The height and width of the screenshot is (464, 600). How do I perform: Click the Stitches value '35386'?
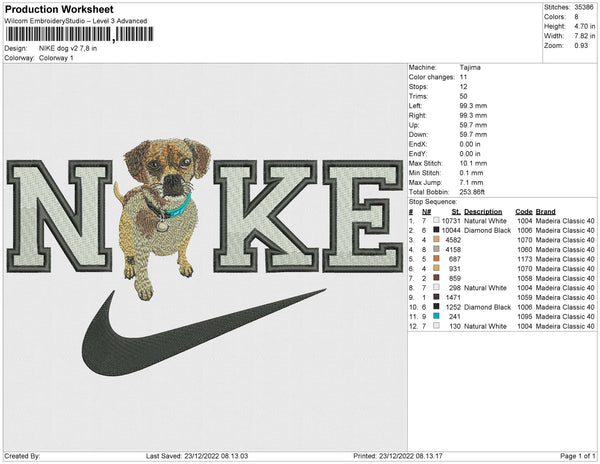[x=584, y=7]
